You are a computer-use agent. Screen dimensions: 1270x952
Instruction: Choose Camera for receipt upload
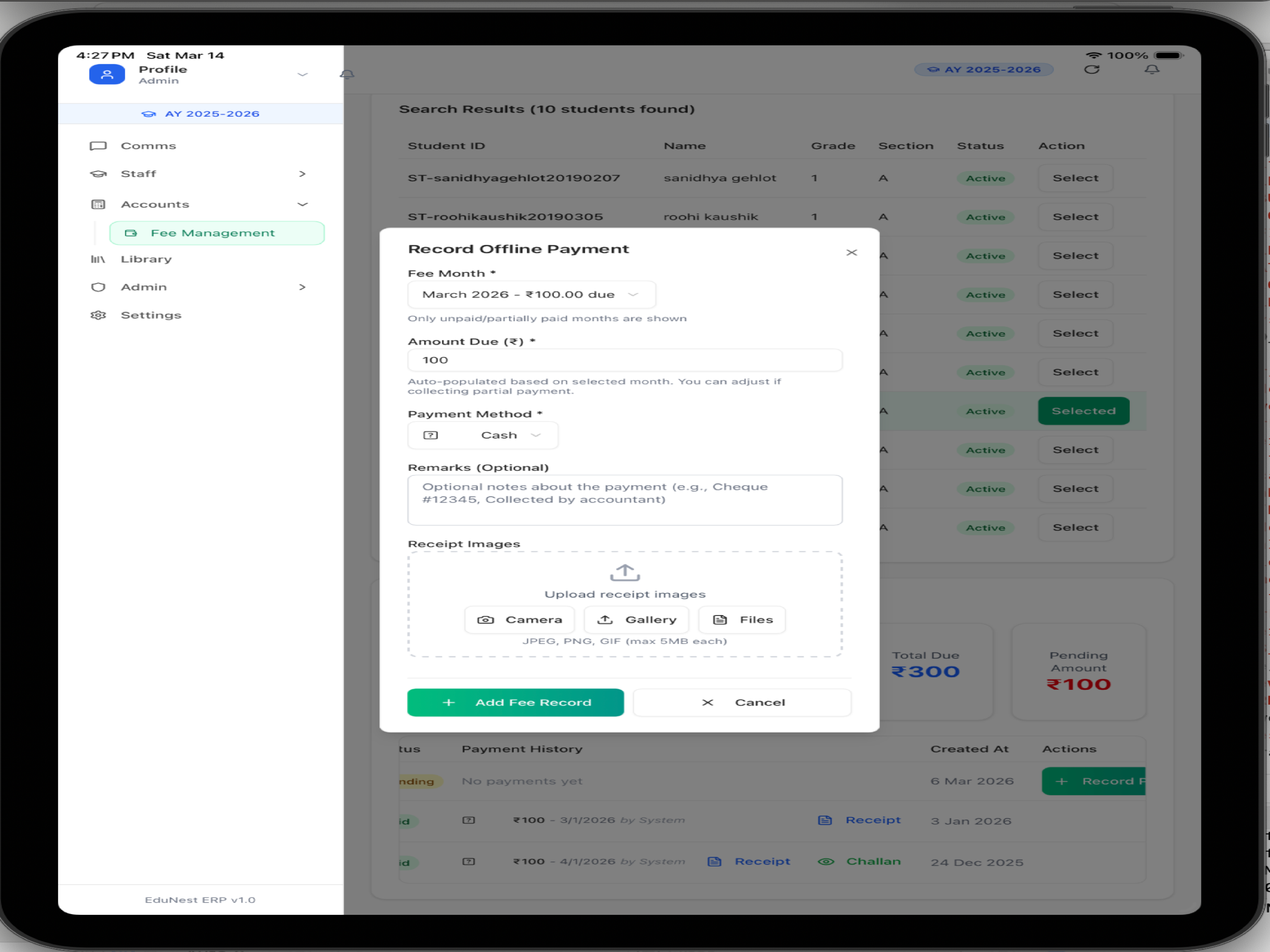click(519, 620)
